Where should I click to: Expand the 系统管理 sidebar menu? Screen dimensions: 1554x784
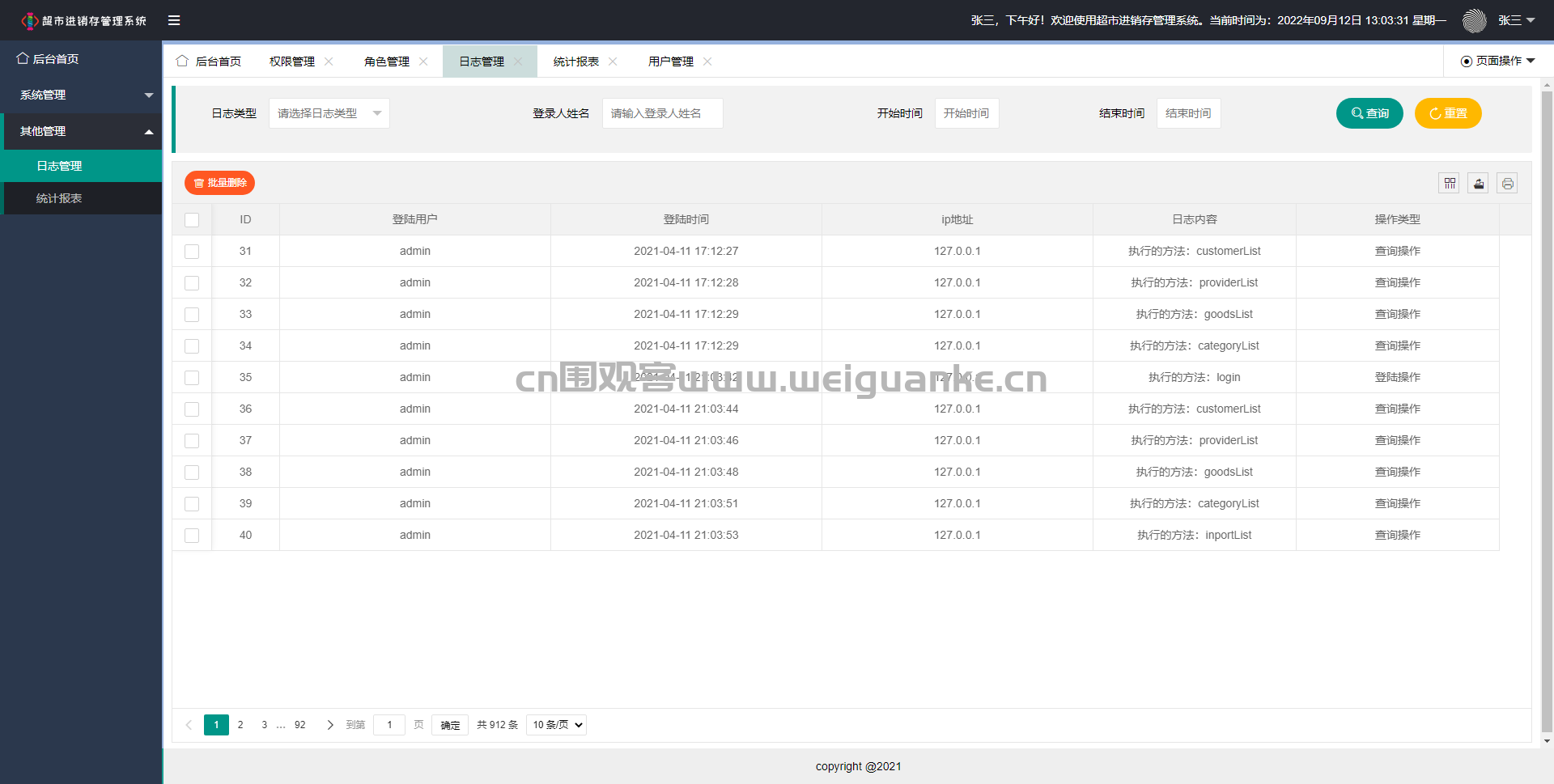81,95
